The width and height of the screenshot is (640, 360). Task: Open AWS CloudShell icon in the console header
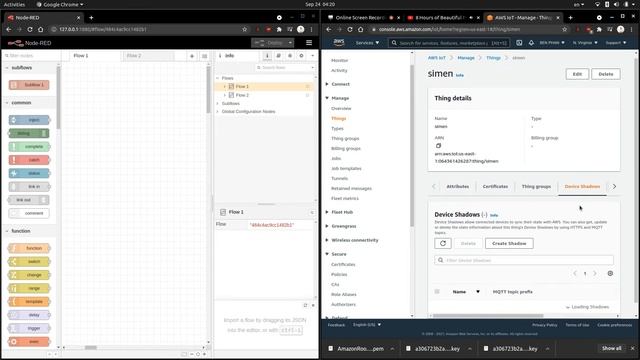[x=519, y=42]
